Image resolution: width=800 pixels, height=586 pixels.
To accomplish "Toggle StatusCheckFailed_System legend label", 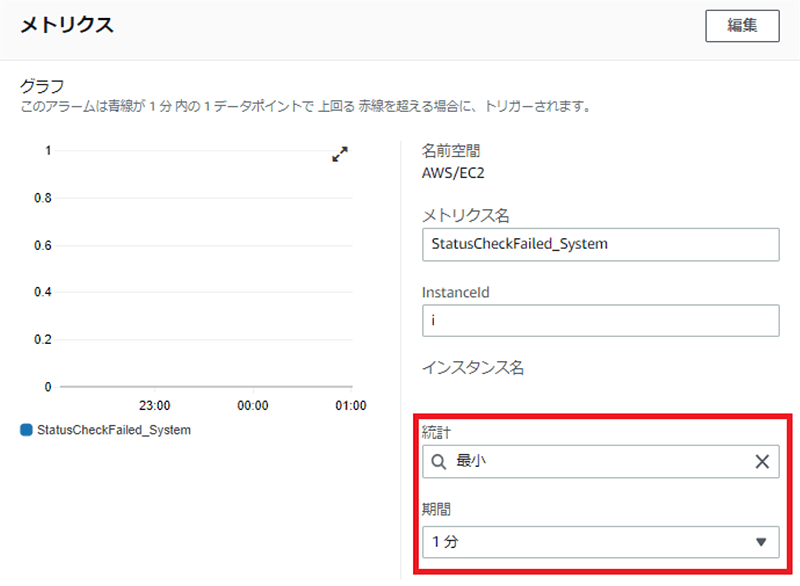I will pyautogui.click(x=114, y=430).
